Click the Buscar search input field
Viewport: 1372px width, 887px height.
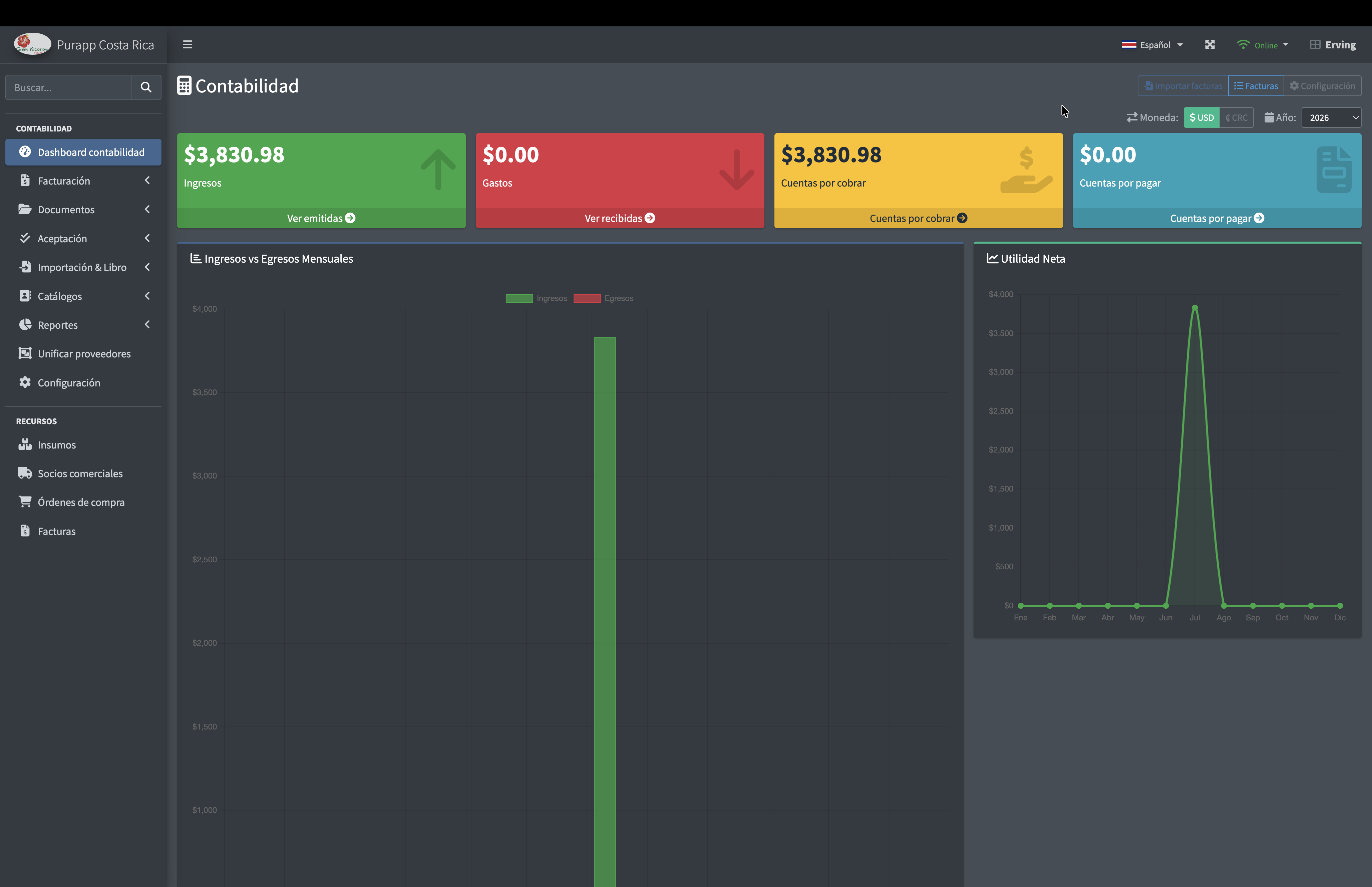coord(68,87)
